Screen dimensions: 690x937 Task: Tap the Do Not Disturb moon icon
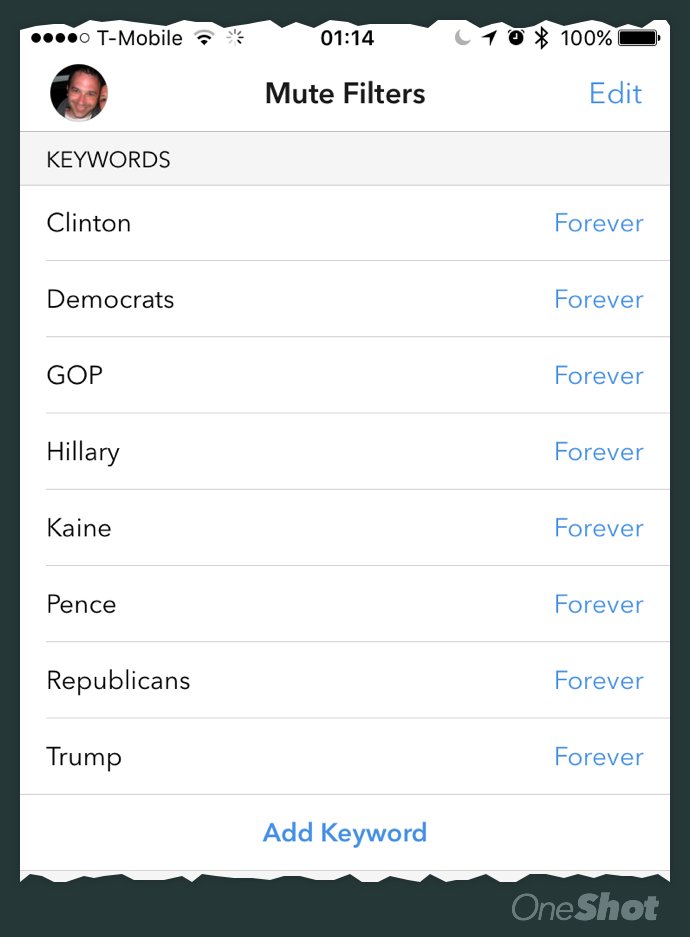pyautogui.click(x=462, y=38)
